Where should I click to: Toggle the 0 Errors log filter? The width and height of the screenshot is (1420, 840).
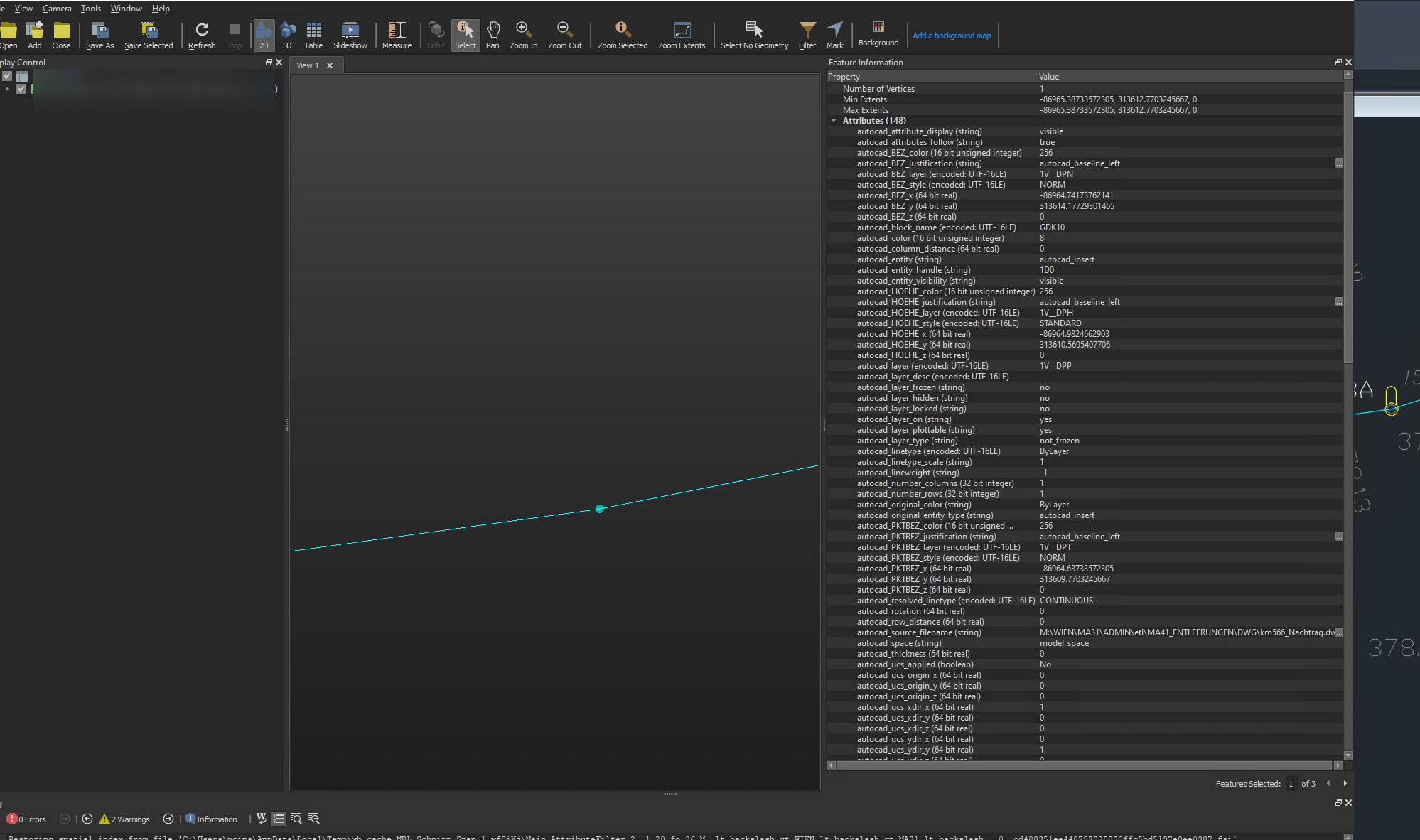[x=26, y=819]
